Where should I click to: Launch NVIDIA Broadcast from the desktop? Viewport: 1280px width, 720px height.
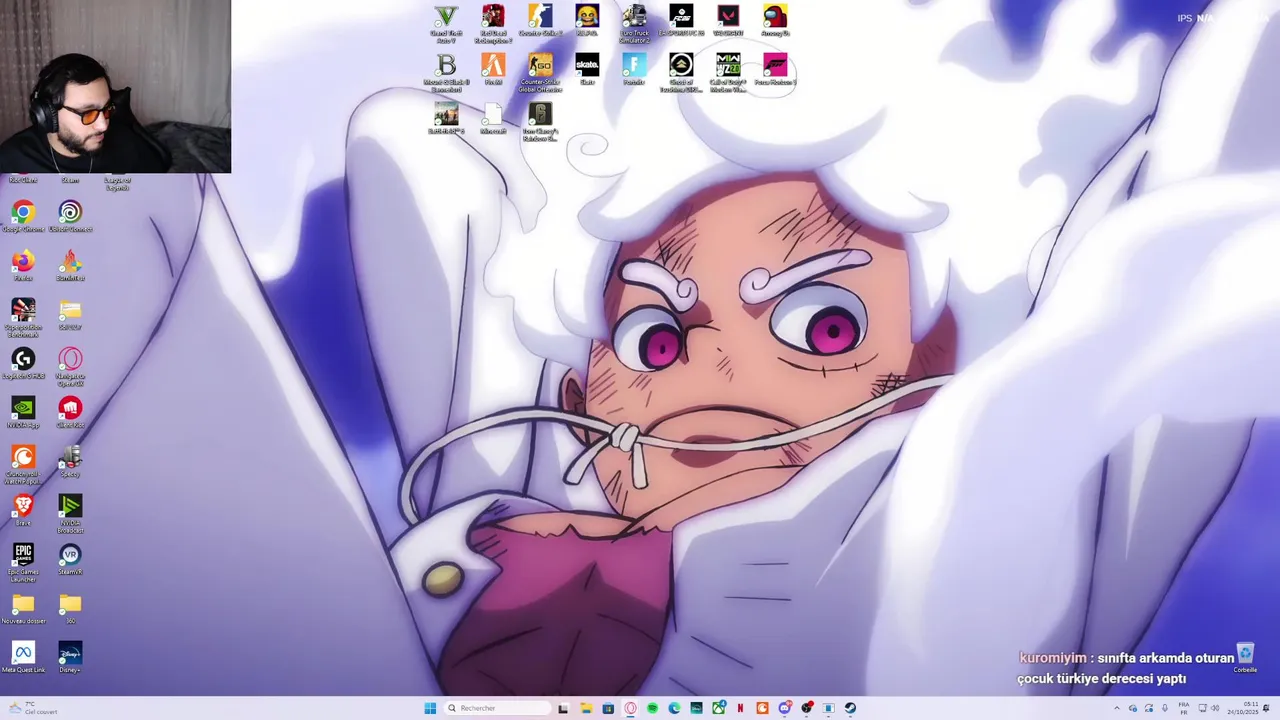pos(70,513)
